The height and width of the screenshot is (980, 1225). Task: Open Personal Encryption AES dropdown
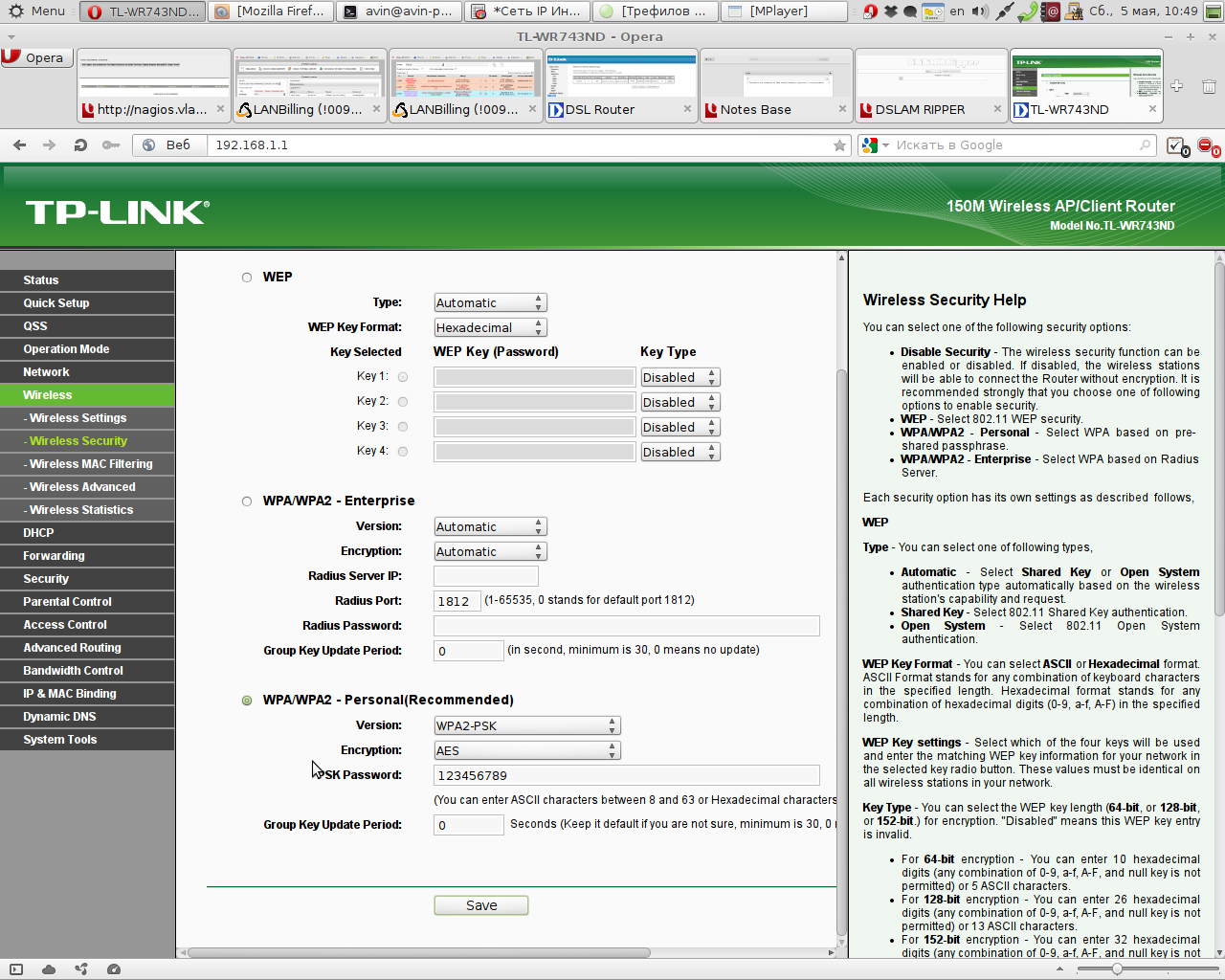point(527,750)
